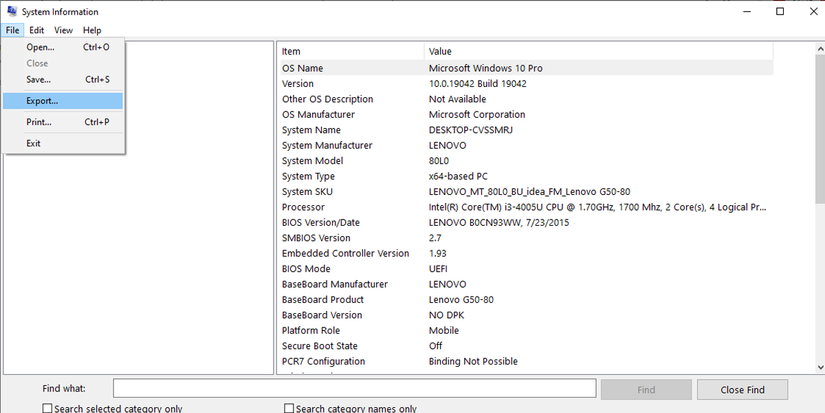Click the scrollbar up arrow

pyautogui.click(x=820, y=48)
